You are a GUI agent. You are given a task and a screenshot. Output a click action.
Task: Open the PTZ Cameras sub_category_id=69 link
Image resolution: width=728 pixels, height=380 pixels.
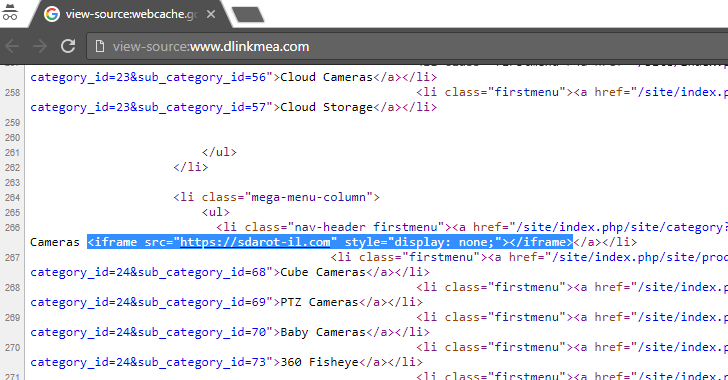tap(148, 302)
